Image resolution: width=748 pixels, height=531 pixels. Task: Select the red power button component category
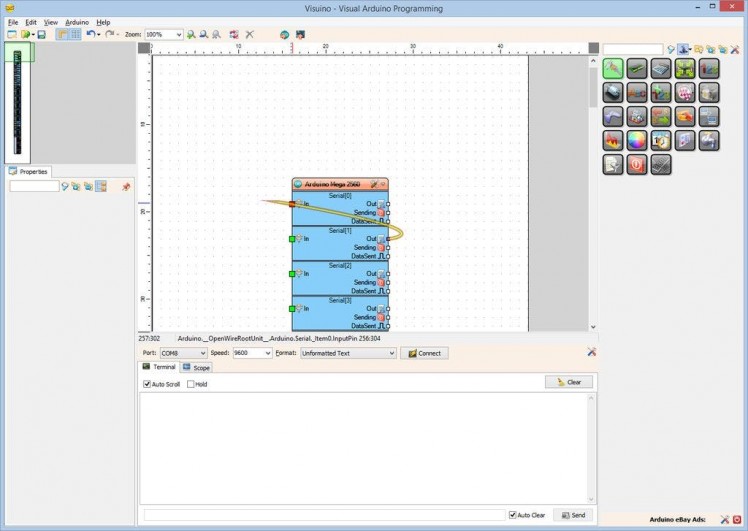tap(637, 165)
